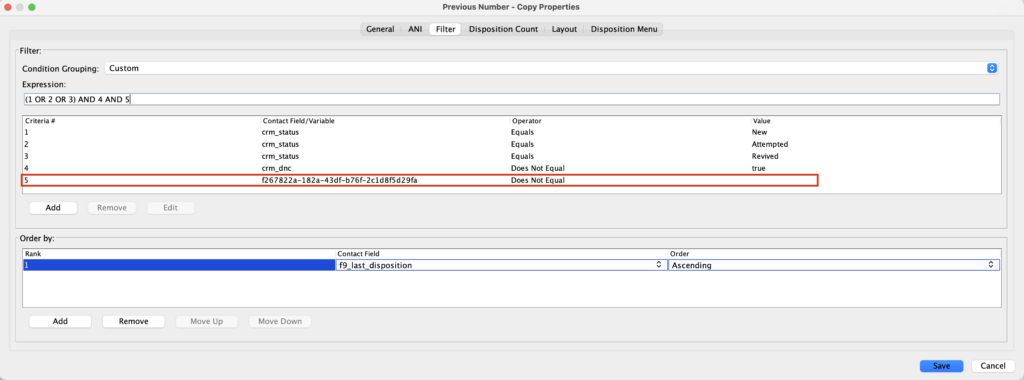Click the Edit criteria button
The width and height of the screenshot is (1024, 380).
coord(170,208)
